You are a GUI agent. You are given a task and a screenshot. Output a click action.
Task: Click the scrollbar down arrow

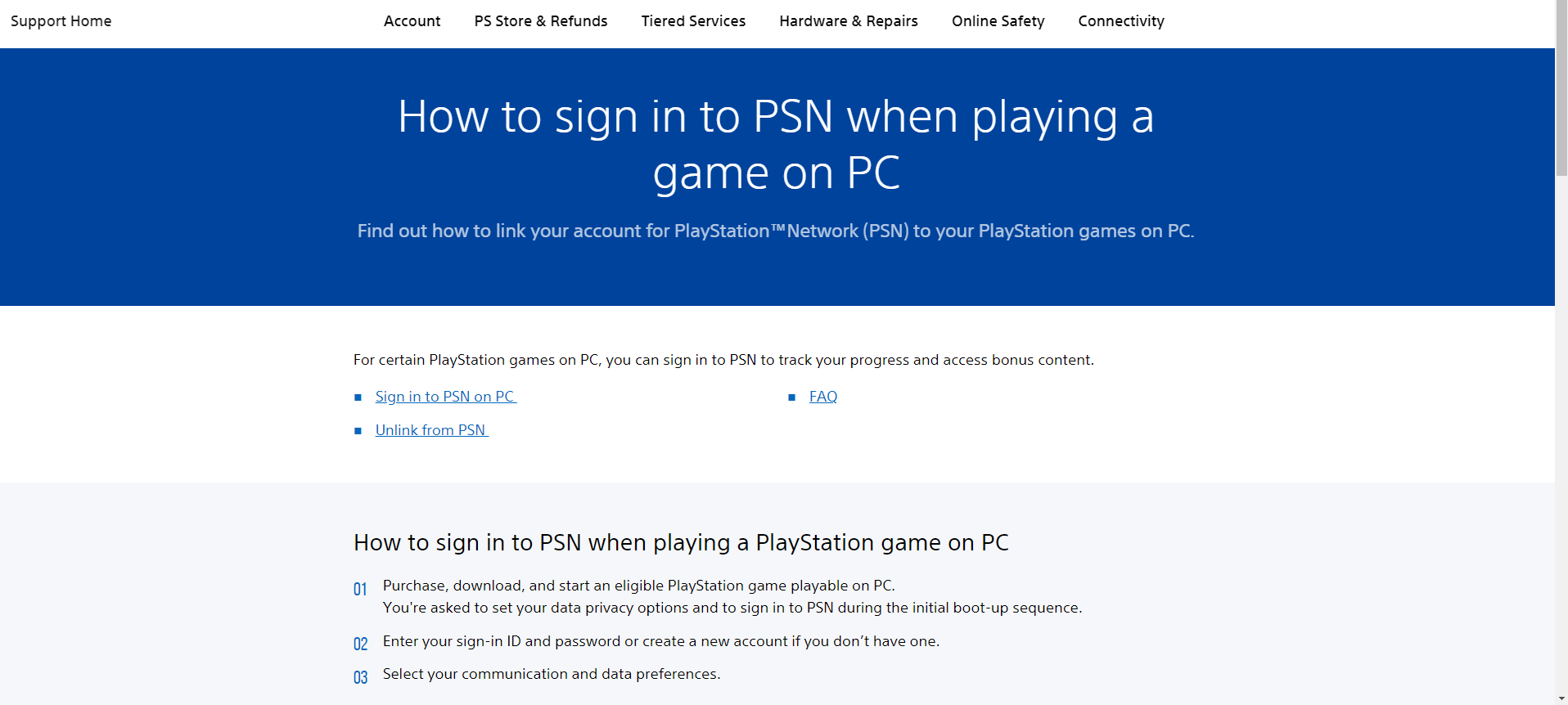1561,698
